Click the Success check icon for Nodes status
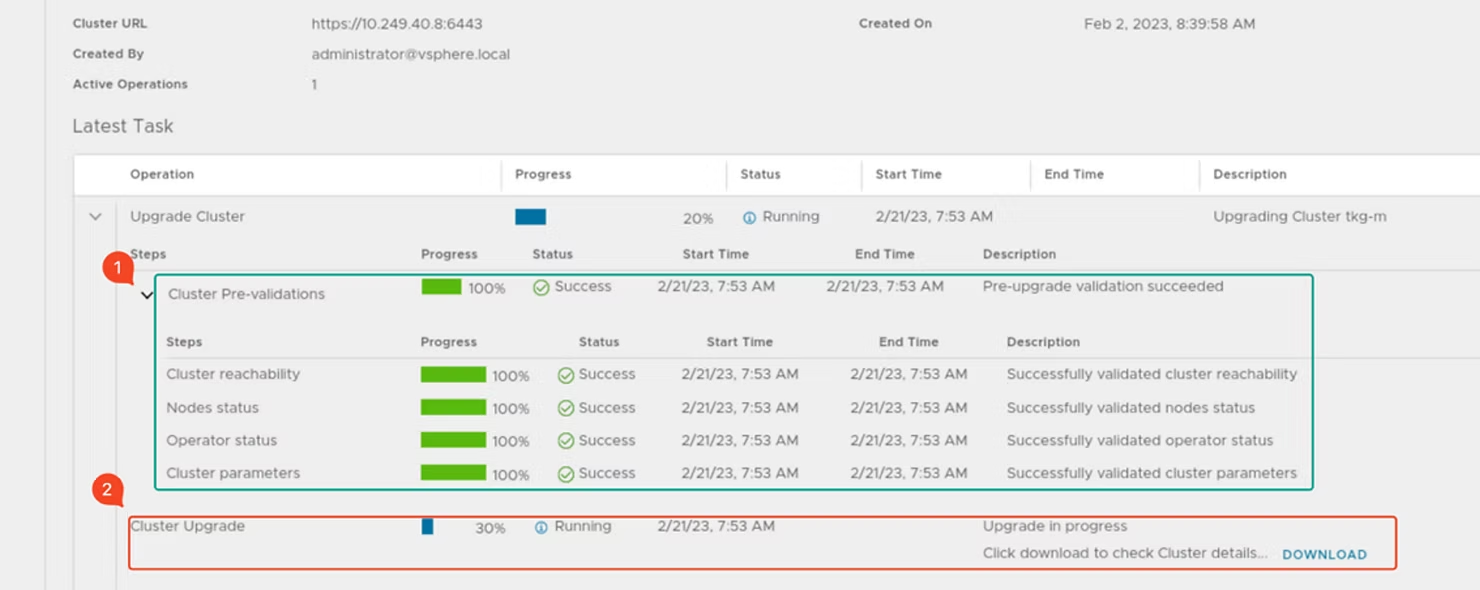This screenshot has height=590, width=1480. coord(569,407)
